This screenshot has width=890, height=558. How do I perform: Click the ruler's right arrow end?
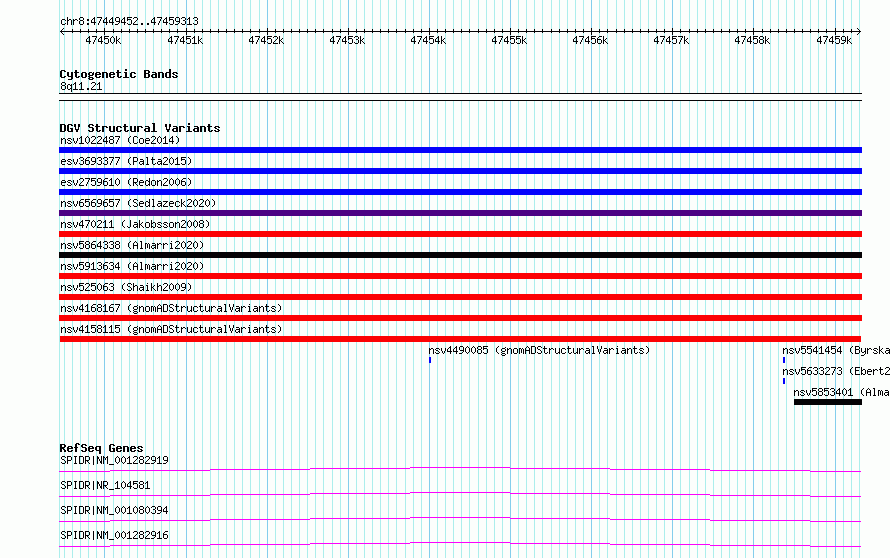[x=859, y=31]
